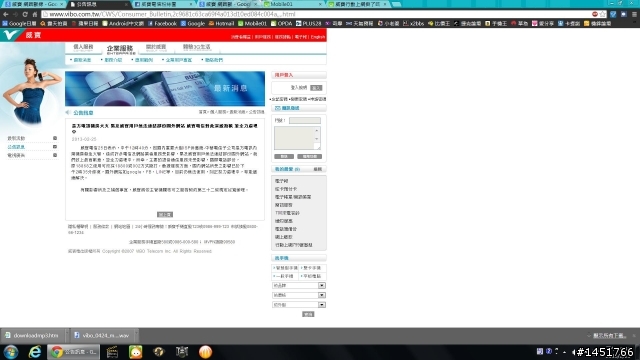
Task: Bookmark this page with the star icon
Action: 603,14
